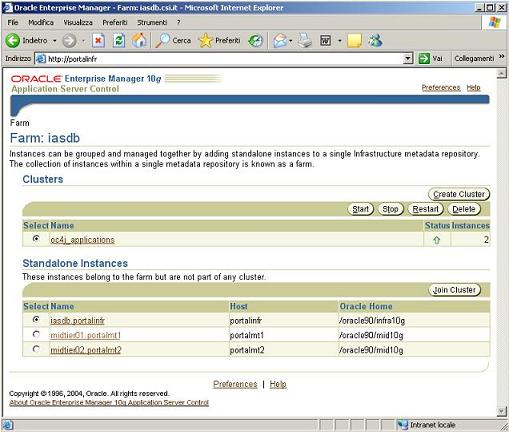The width and height of the screenshot is (509, 432).
Task: Open the Preferiti menu
Action: click(x=115, y=22)
